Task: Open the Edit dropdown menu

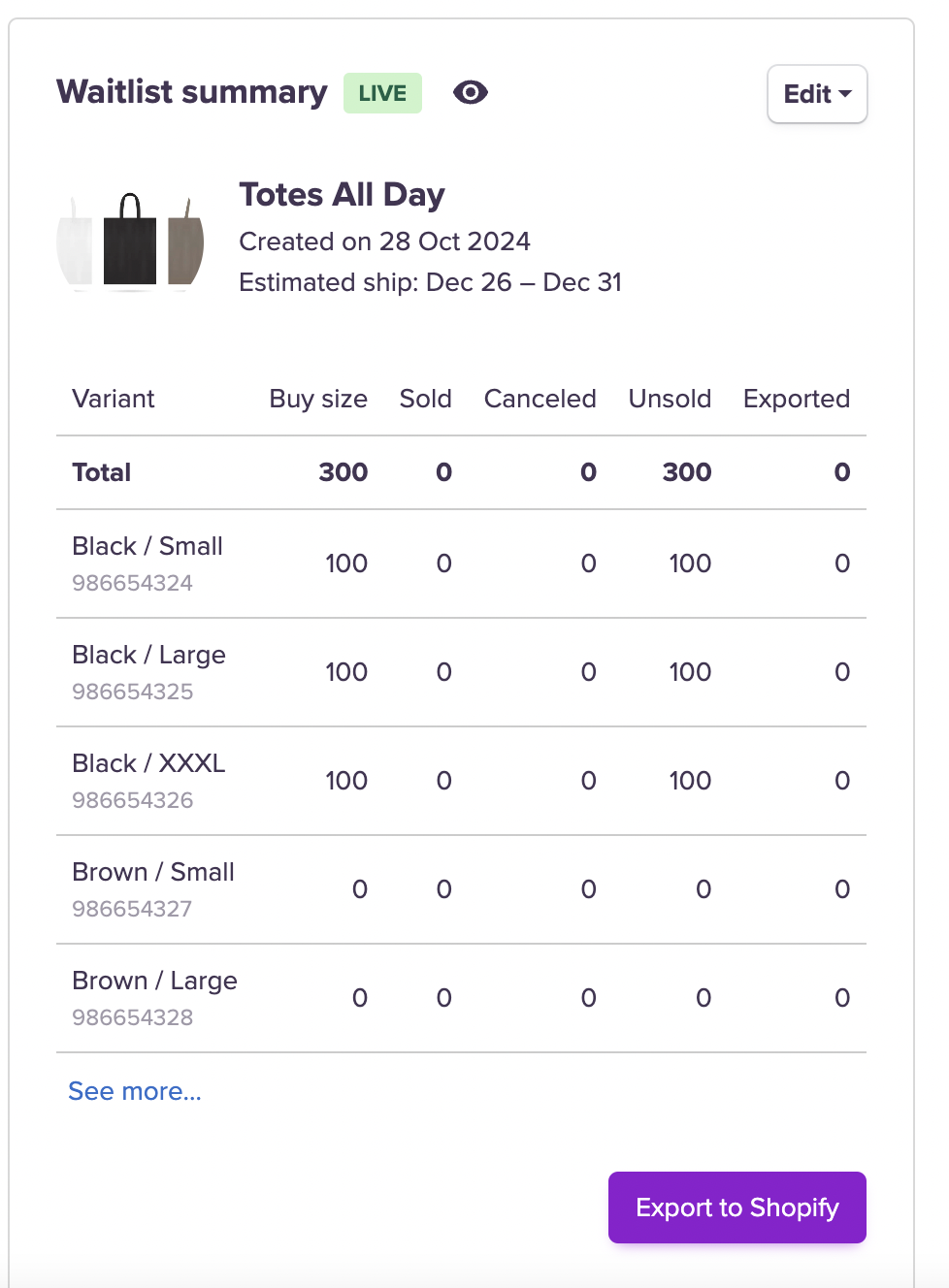Action: (x=816, y=94)
